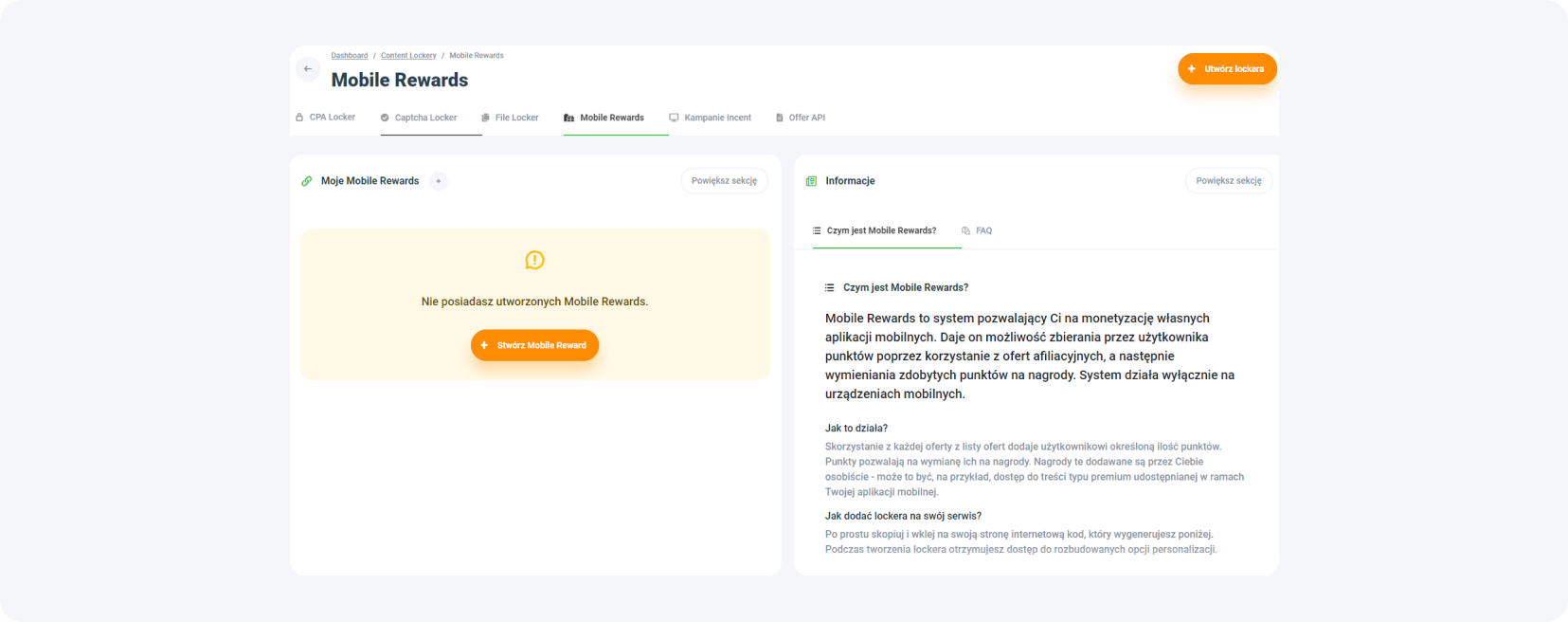Click the green Informacje panel icon

click(811, 181)
